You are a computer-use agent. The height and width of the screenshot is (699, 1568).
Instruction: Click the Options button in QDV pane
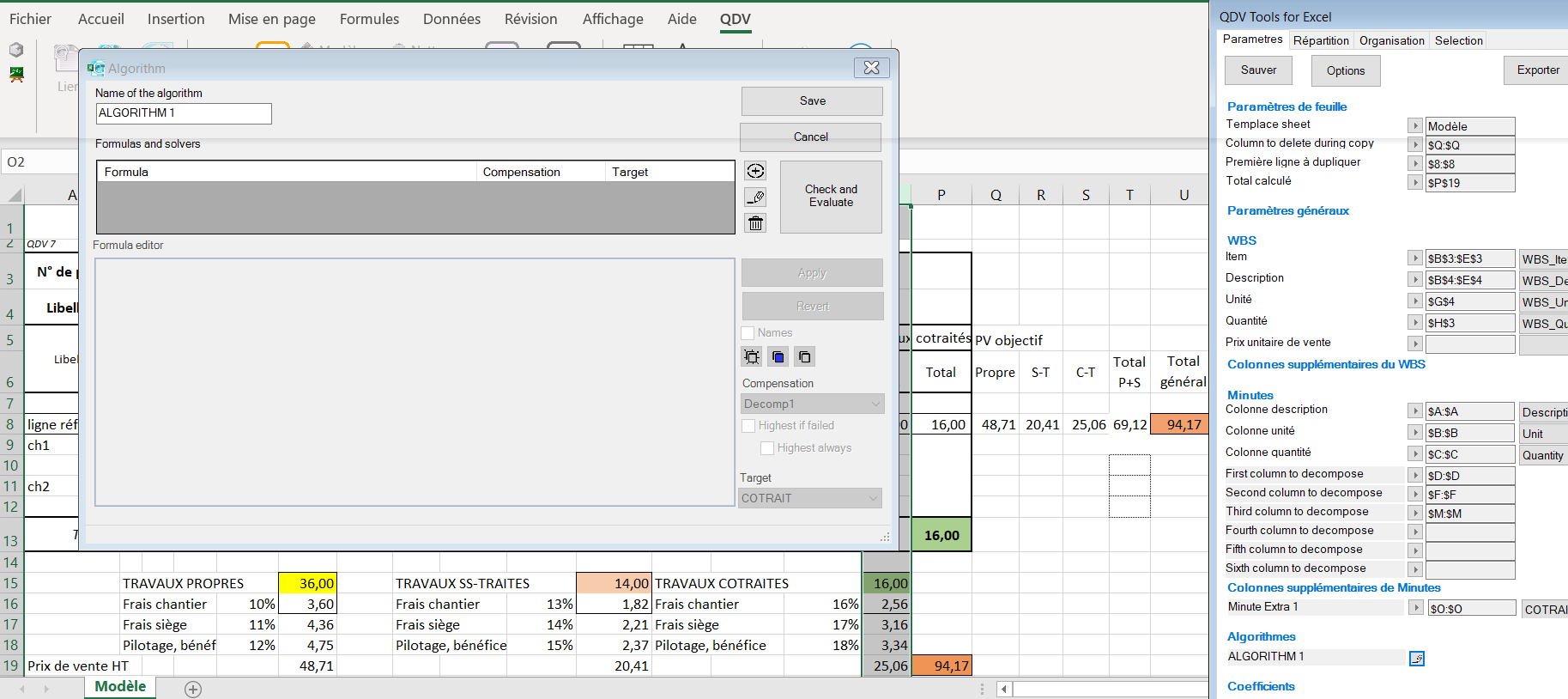tap(1346, 70)
